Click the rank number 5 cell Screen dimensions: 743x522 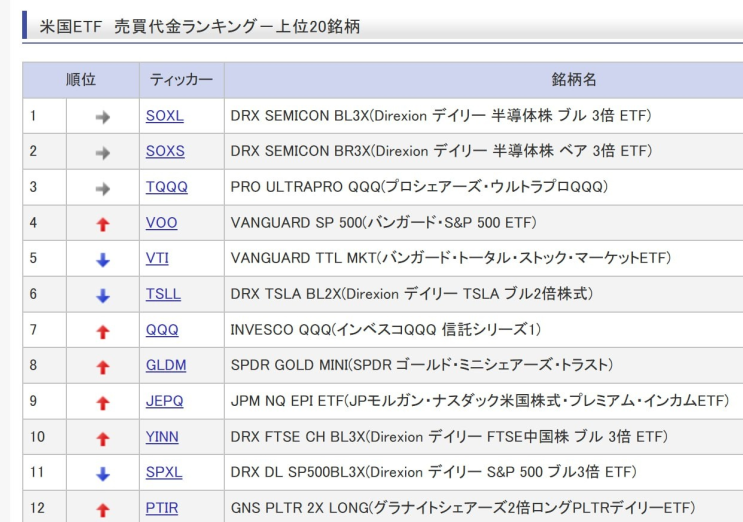coord(45,258)
